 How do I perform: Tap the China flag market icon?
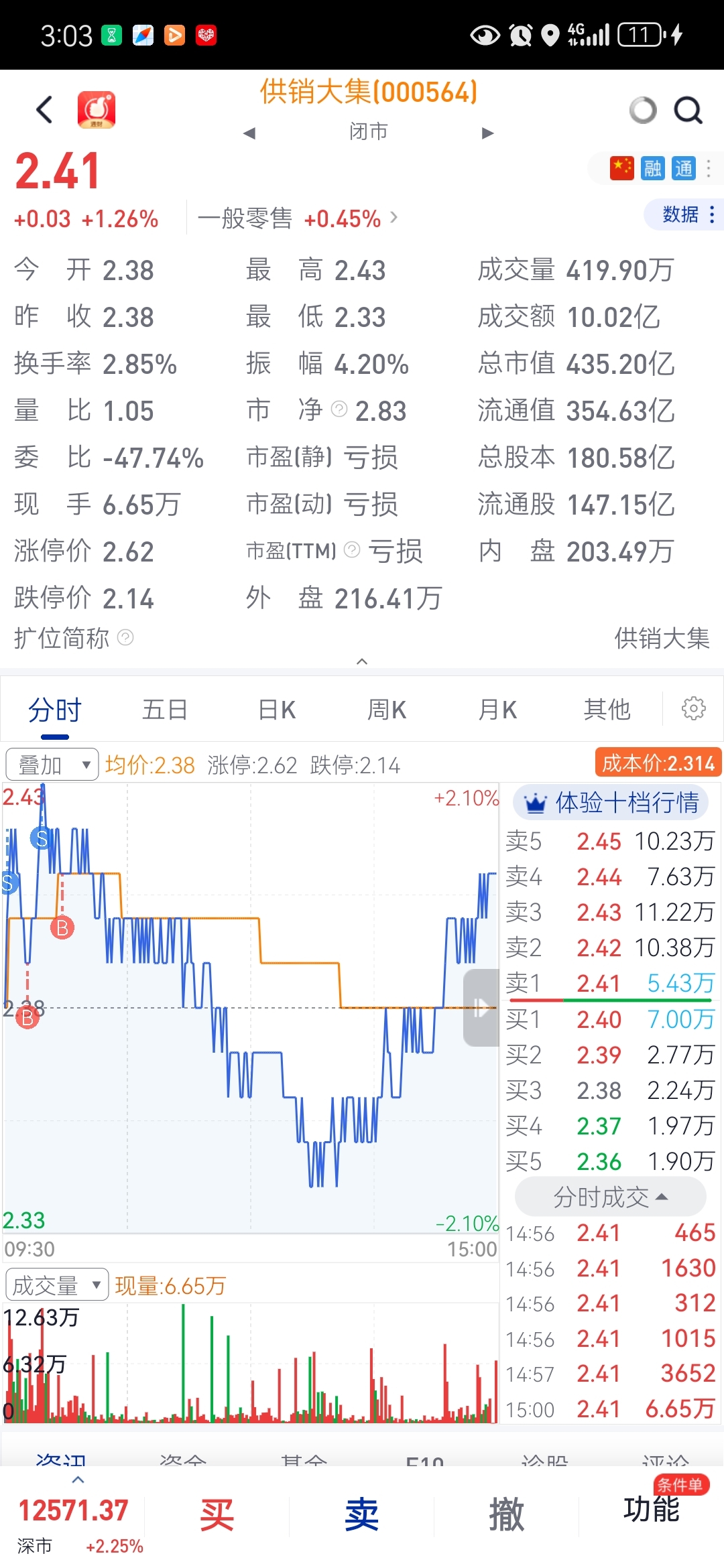click(x=621, y=168)
